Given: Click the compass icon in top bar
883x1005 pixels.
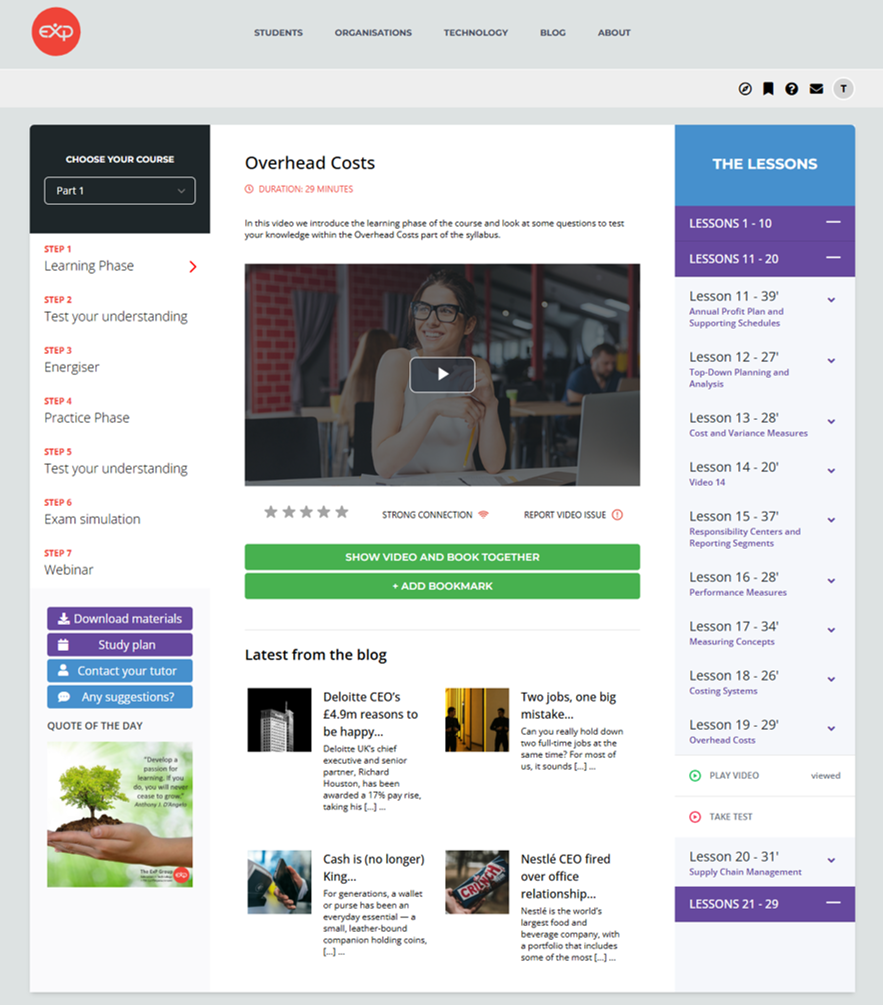Looking at the screenshot, I should coord(744,89).
